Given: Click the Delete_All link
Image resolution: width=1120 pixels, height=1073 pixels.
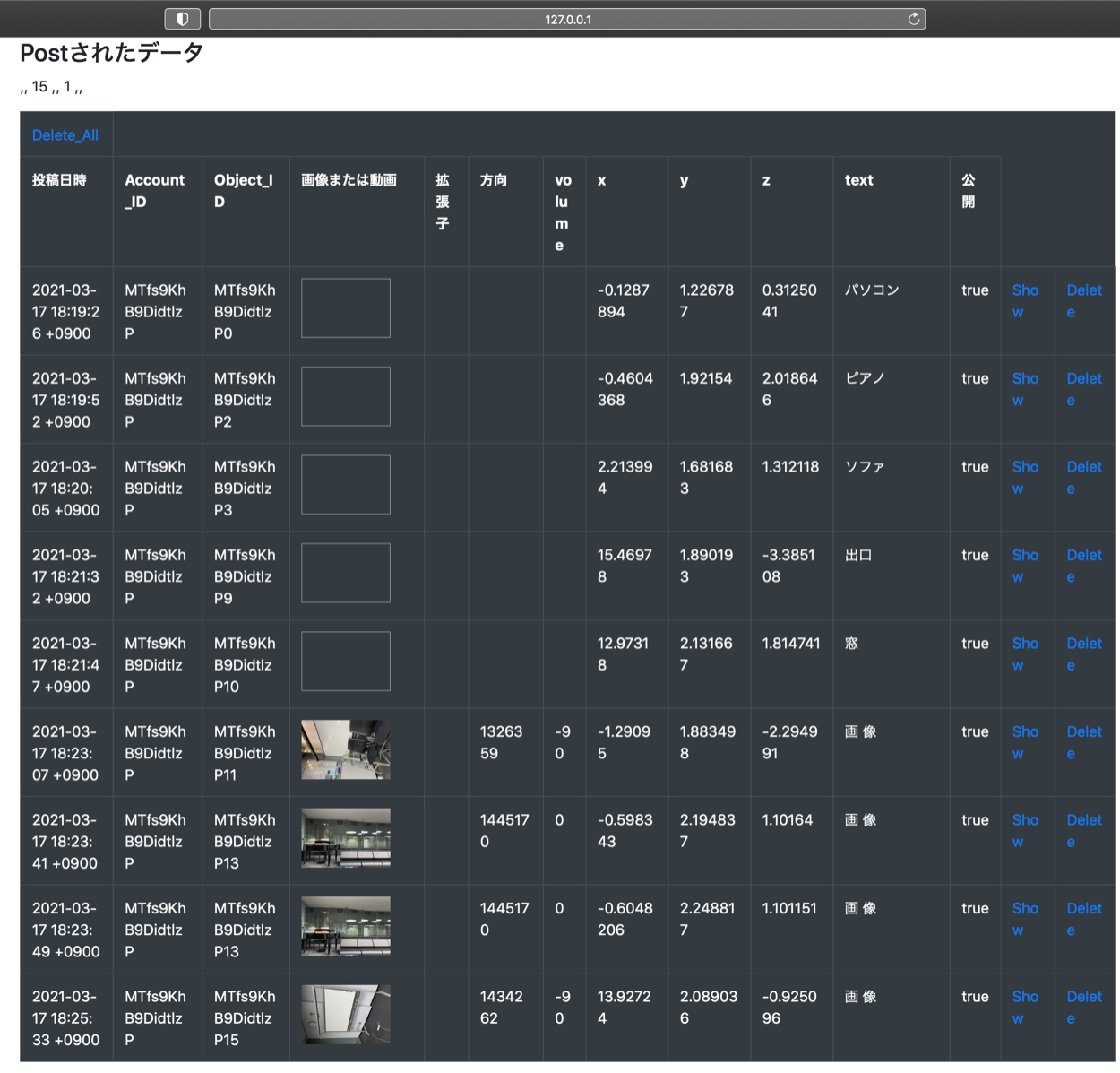Looking at the screenshot, I should click(x=65, y=135).
